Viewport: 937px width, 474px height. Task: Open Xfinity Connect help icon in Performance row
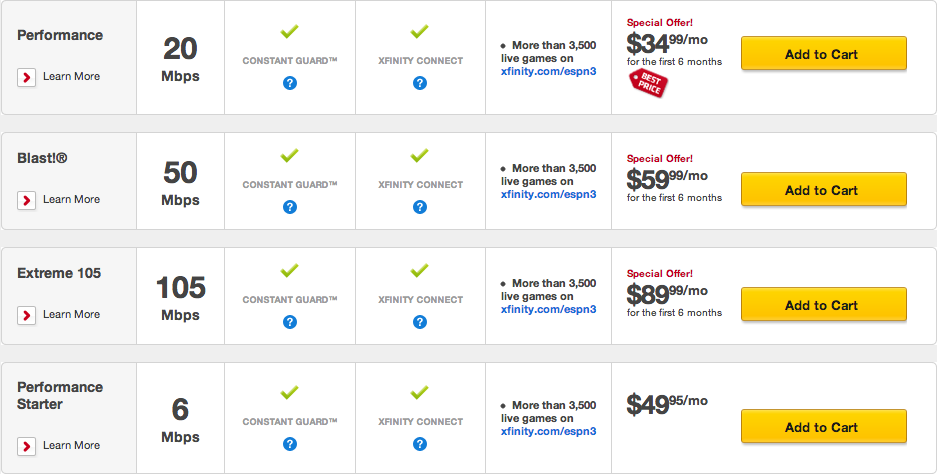[x=420, y=83]
